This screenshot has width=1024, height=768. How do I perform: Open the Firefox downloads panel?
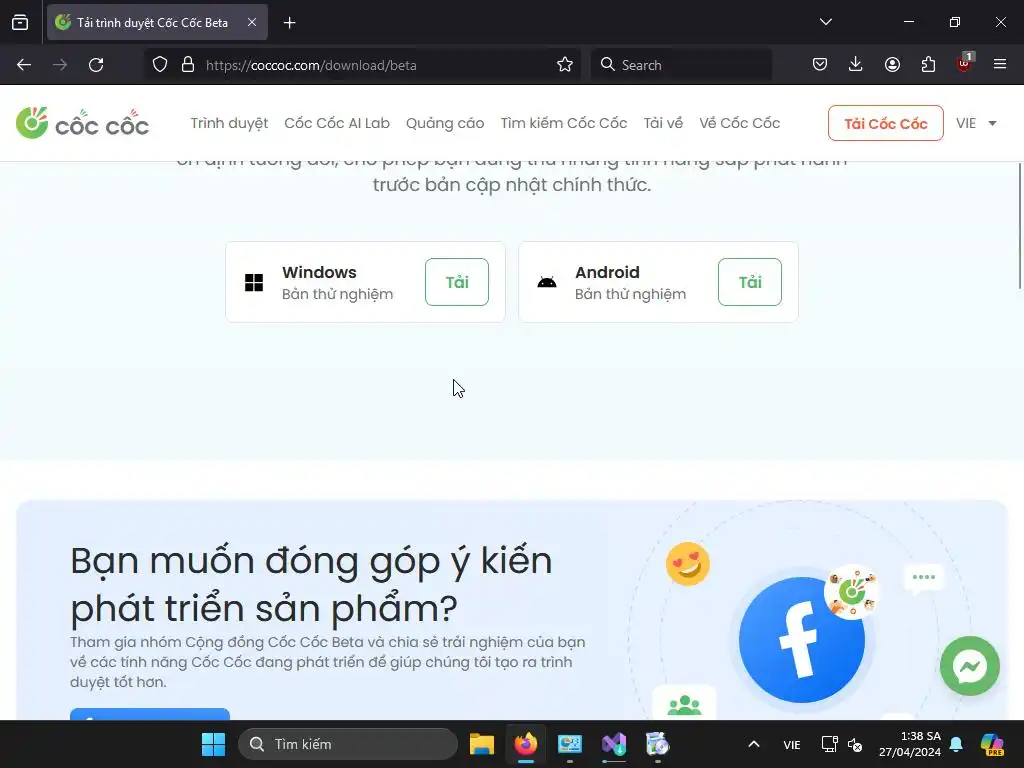(856, 65)
